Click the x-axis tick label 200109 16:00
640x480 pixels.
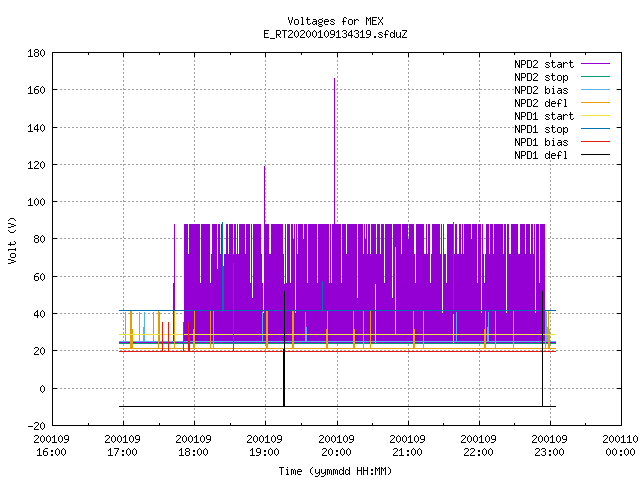[x=51, y=446]
